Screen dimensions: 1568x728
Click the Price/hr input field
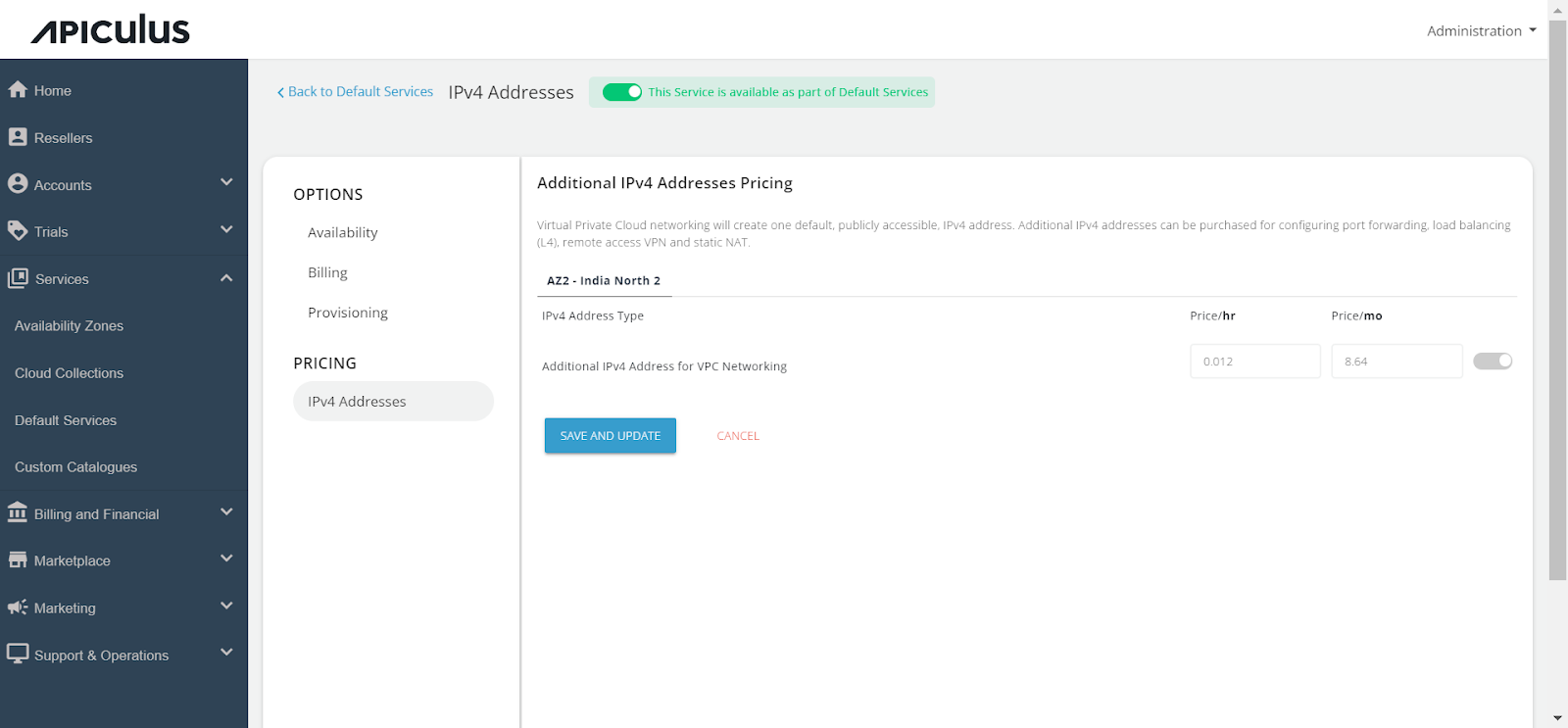[x=1254, y=362]
